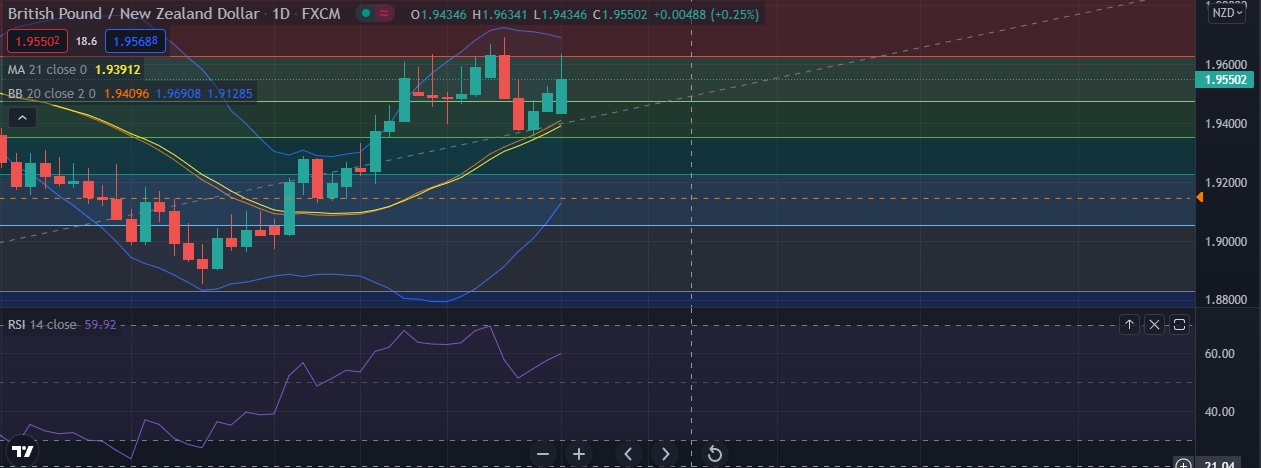Delete the RSI pane

[x=1154, y=324]
